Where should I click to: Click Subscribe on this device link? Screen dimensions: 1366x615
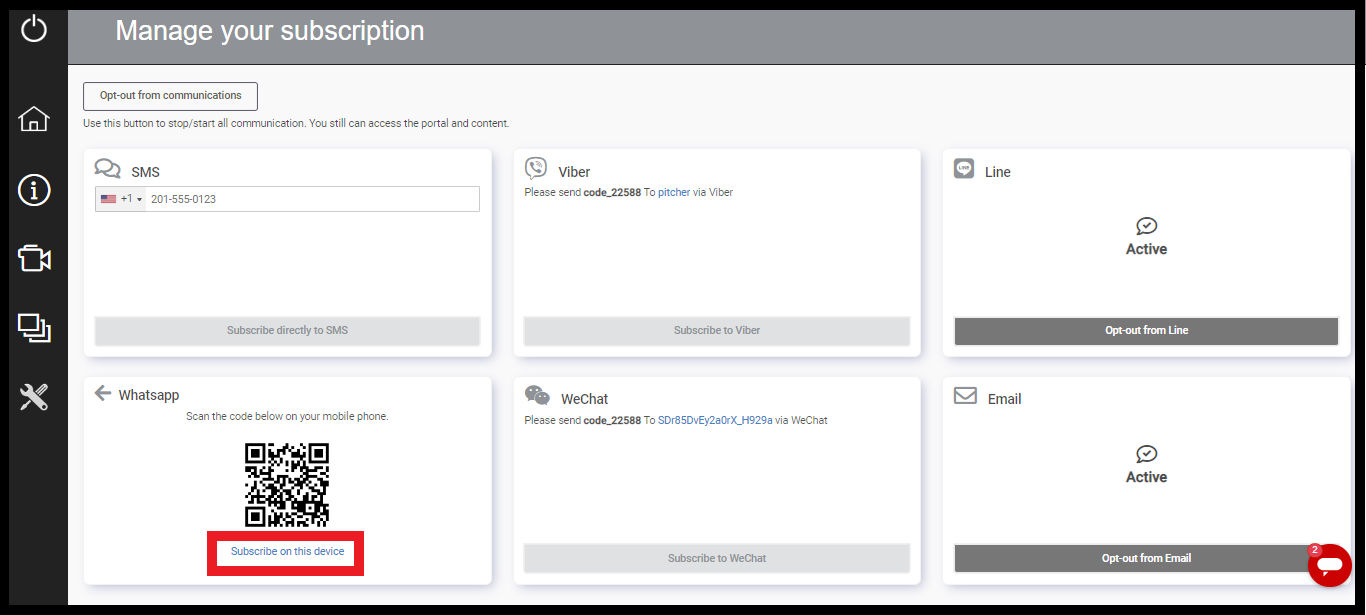287,552
